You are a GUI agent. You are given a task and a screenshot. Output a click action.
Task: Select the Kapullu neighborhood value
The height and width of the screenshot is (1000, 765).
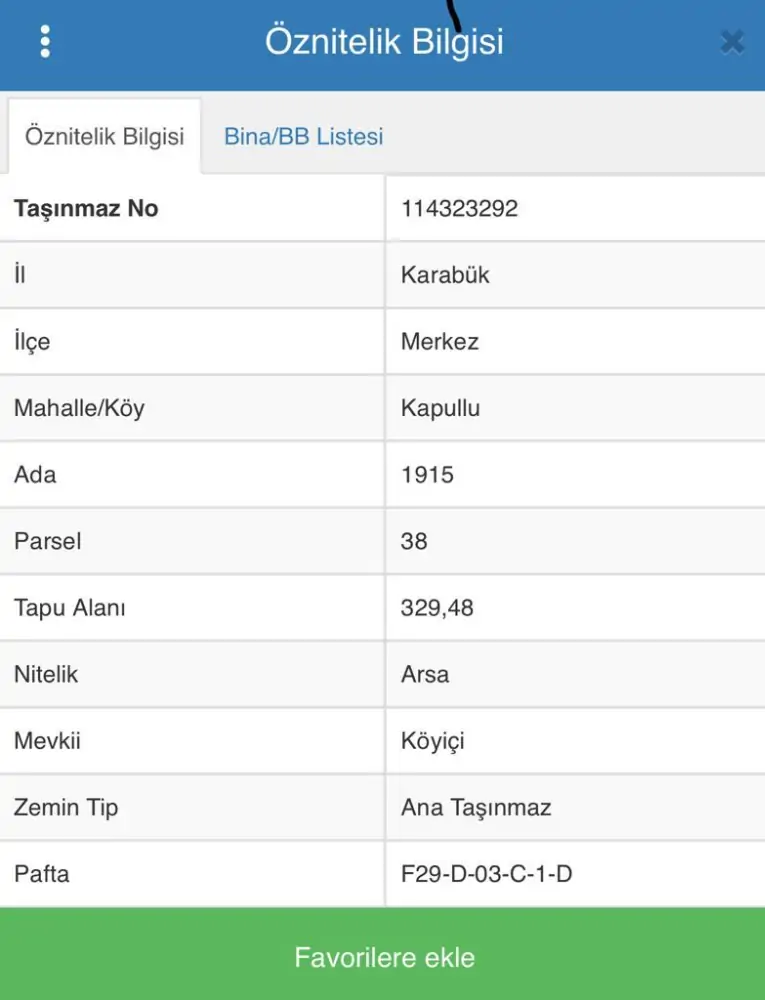pos(440,408)
